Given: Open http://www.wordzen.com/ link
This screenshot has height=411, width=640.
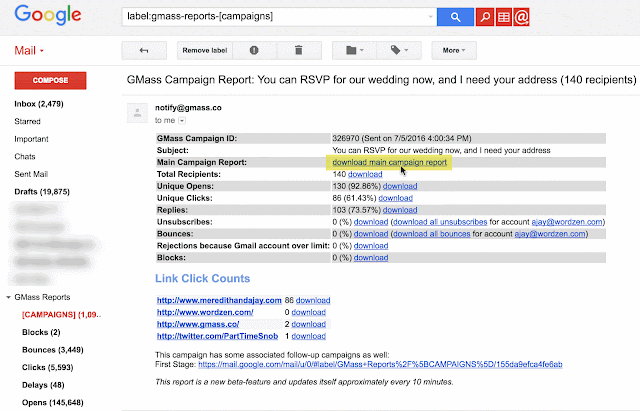Looking at the screenshot, I should click(x=205, y=312).
